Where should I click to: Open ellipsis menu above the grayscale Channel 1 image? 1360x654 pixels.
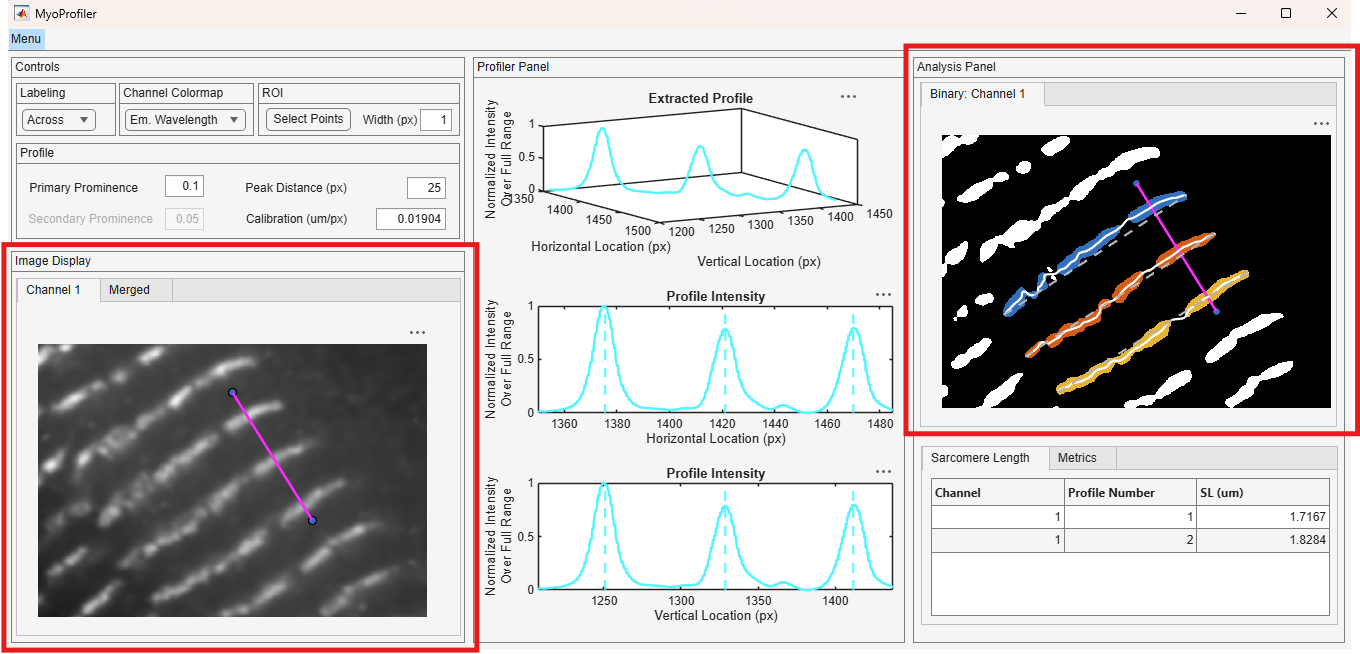[418, 333]
